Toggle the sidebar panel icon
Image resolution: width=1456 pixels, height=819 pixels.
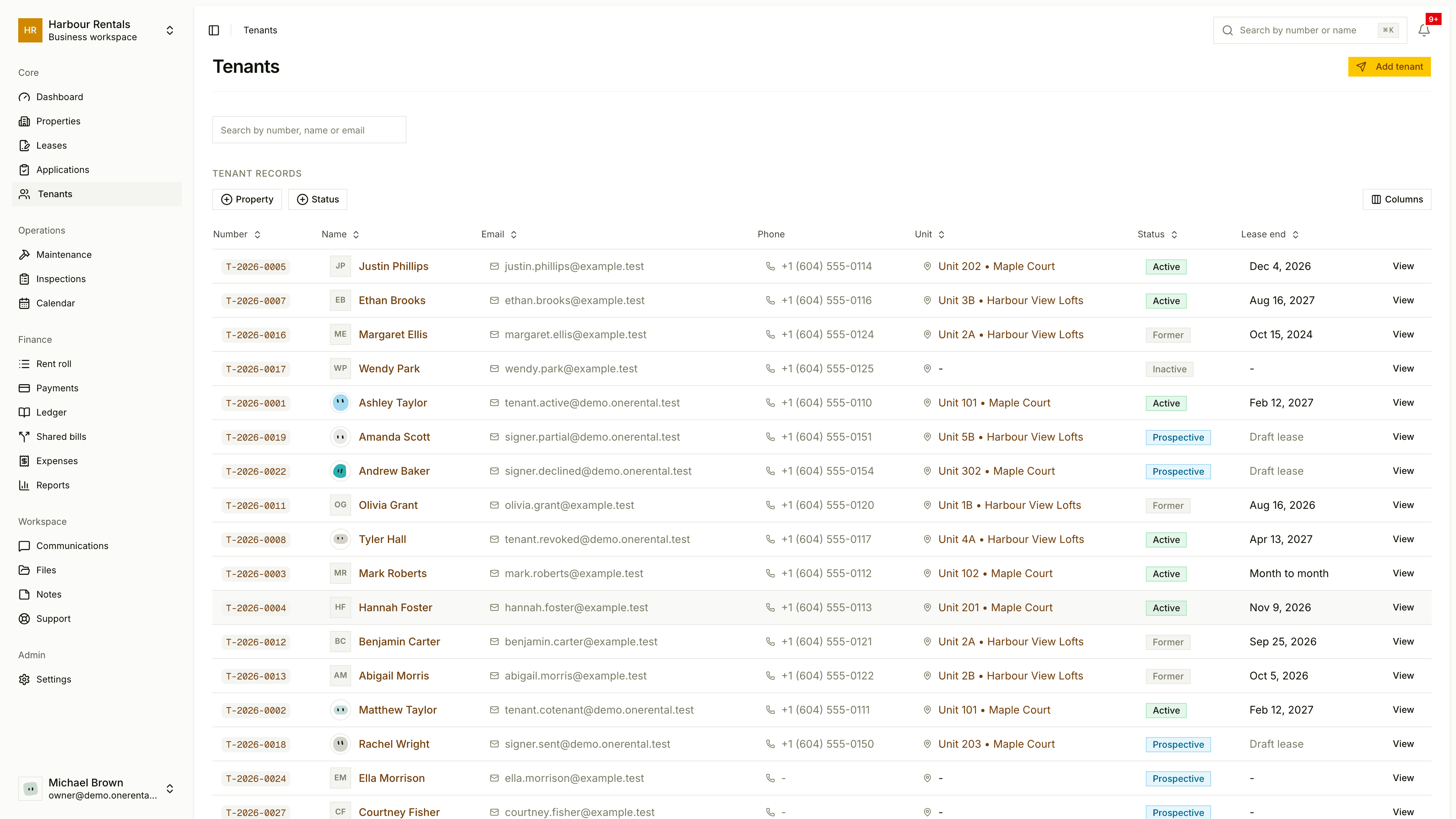point(213,30)
